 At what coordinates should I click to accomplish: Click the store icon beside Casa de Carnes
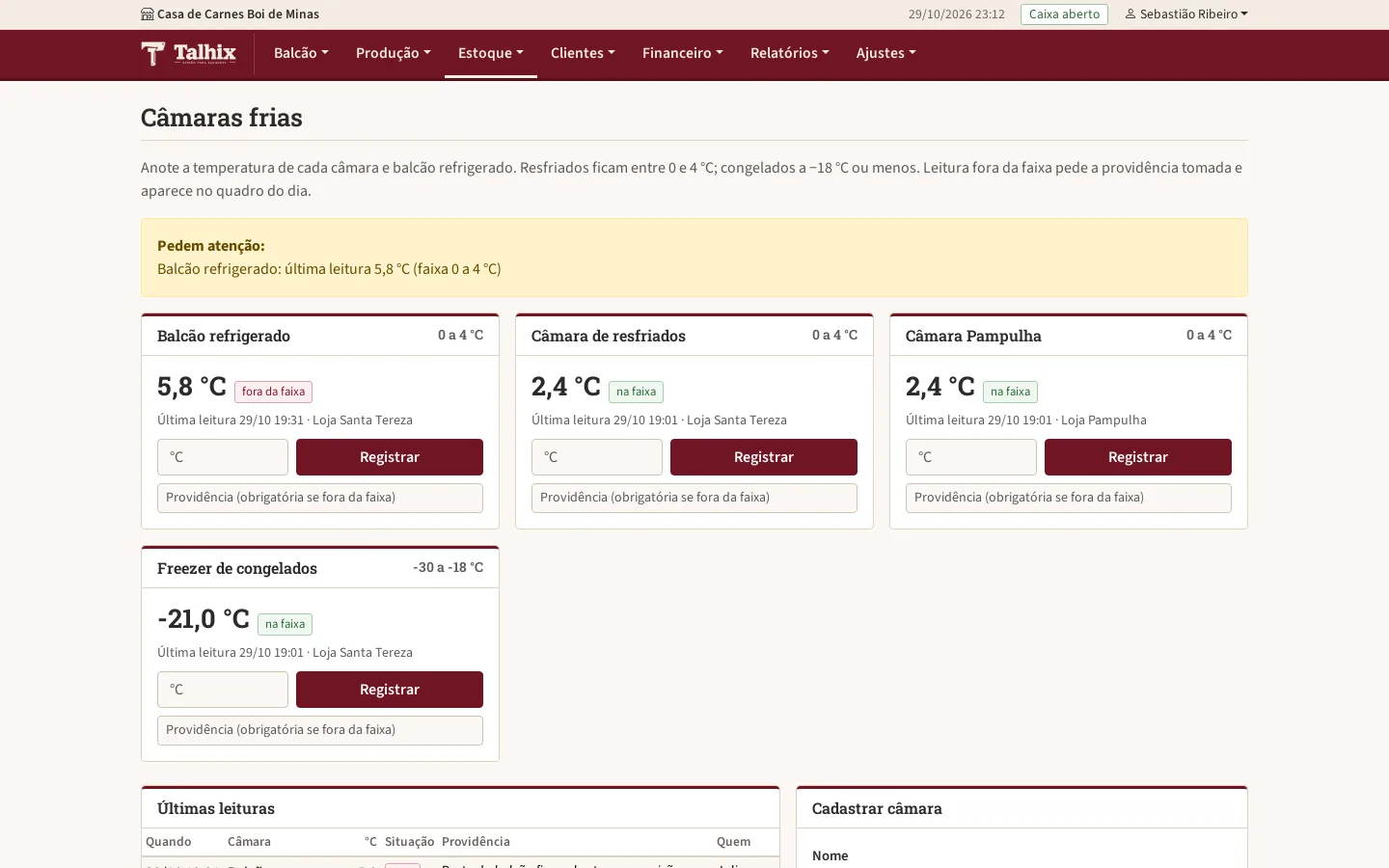(147, 14)
